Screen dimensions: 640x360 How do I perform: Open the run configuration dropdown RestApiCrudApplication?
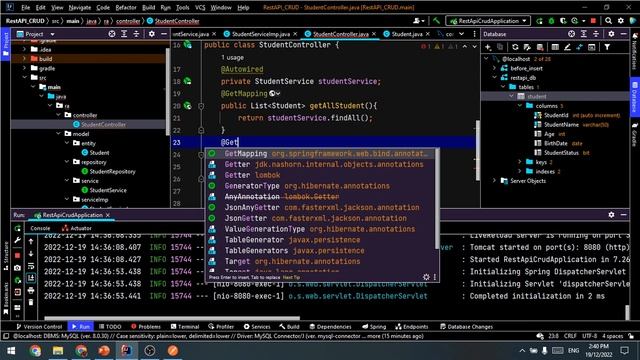[488, 20]
